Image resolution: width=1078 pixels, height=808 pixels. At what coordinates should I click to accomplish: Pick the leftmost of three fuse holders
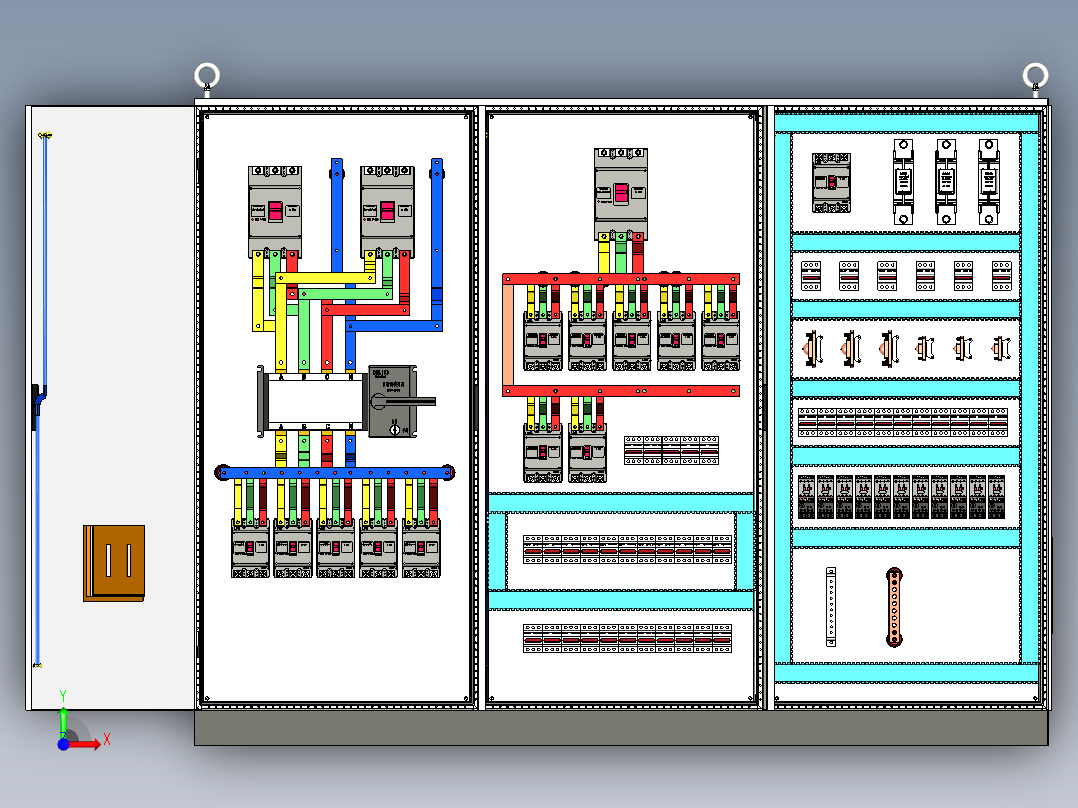pos(903,182)
